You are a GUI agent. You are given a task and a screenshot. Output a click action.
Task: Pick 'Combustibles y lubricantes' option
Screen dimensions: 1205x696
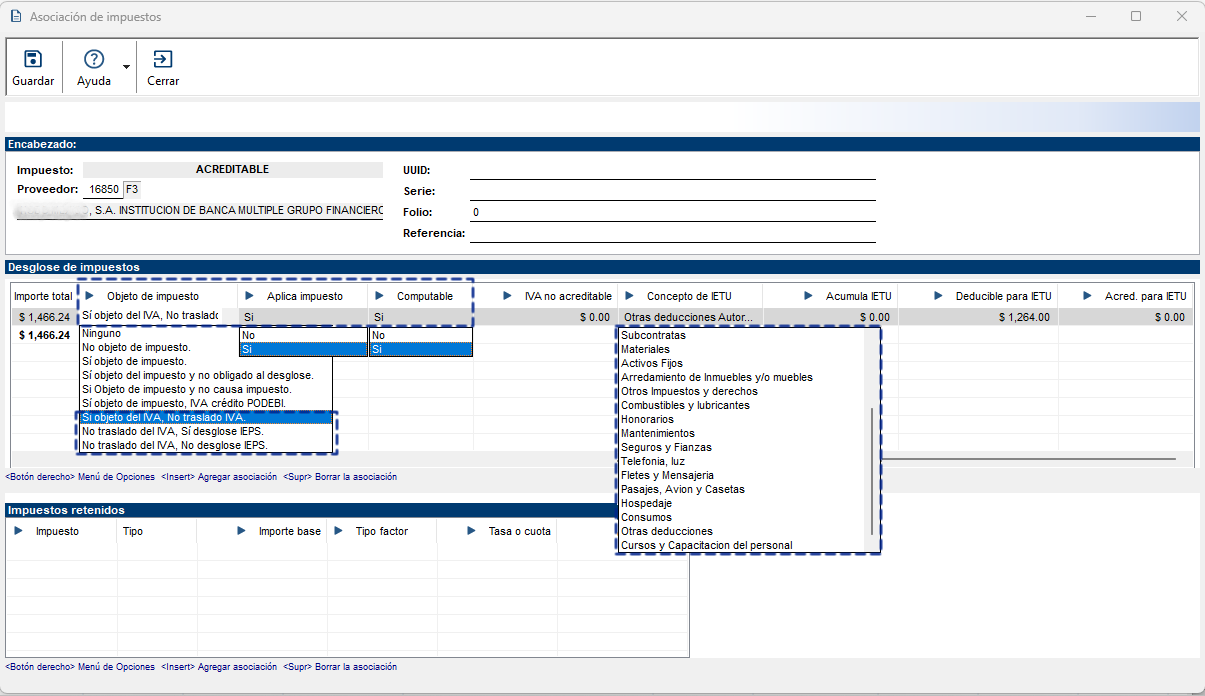click(x=685, y=406)
